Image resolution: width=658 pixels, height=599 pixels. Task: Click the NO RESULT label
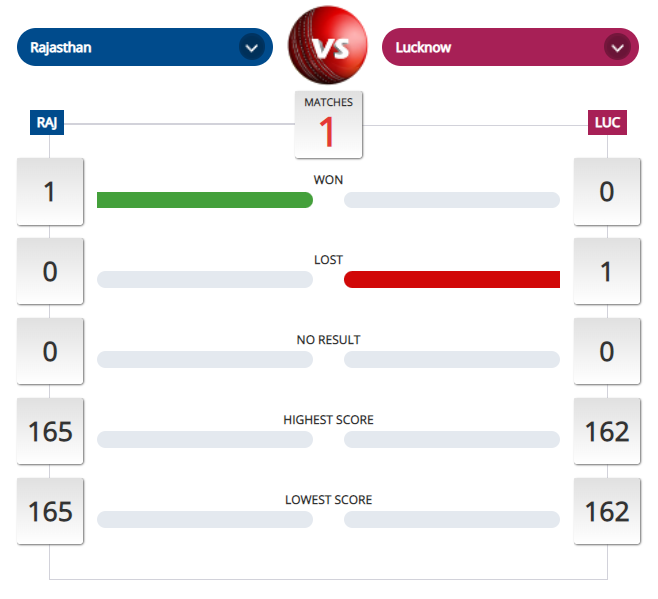pyautogui.click(x=328, y=340)
